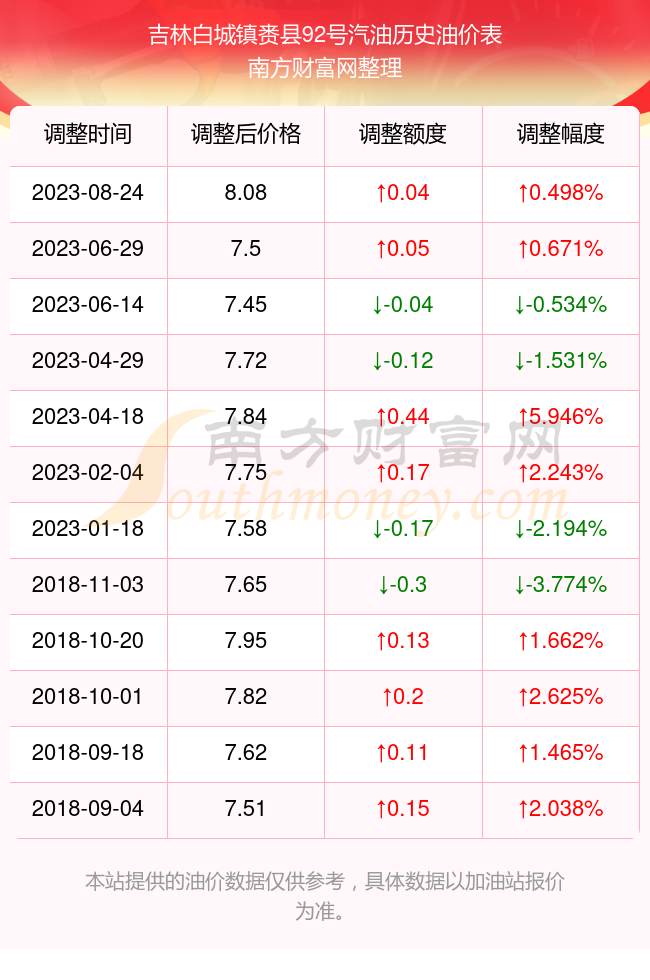Viewport: 650px width, 980px height.
Task: Click the 调整后价格 column header
Action: (x=246, y=134)
